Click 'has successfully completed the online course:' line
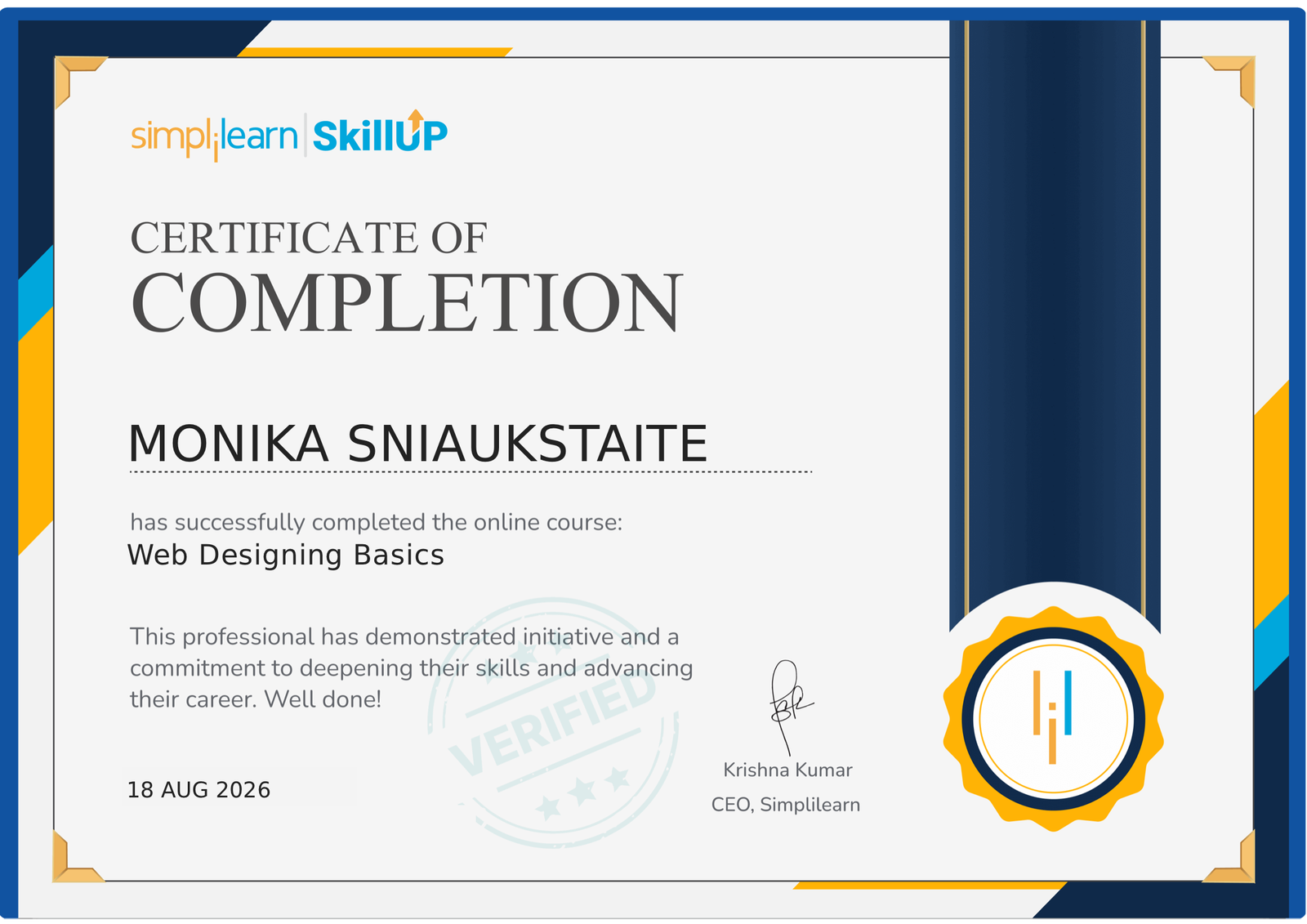The height and width of the screenshot is (924, 1307). click(377, 522)
